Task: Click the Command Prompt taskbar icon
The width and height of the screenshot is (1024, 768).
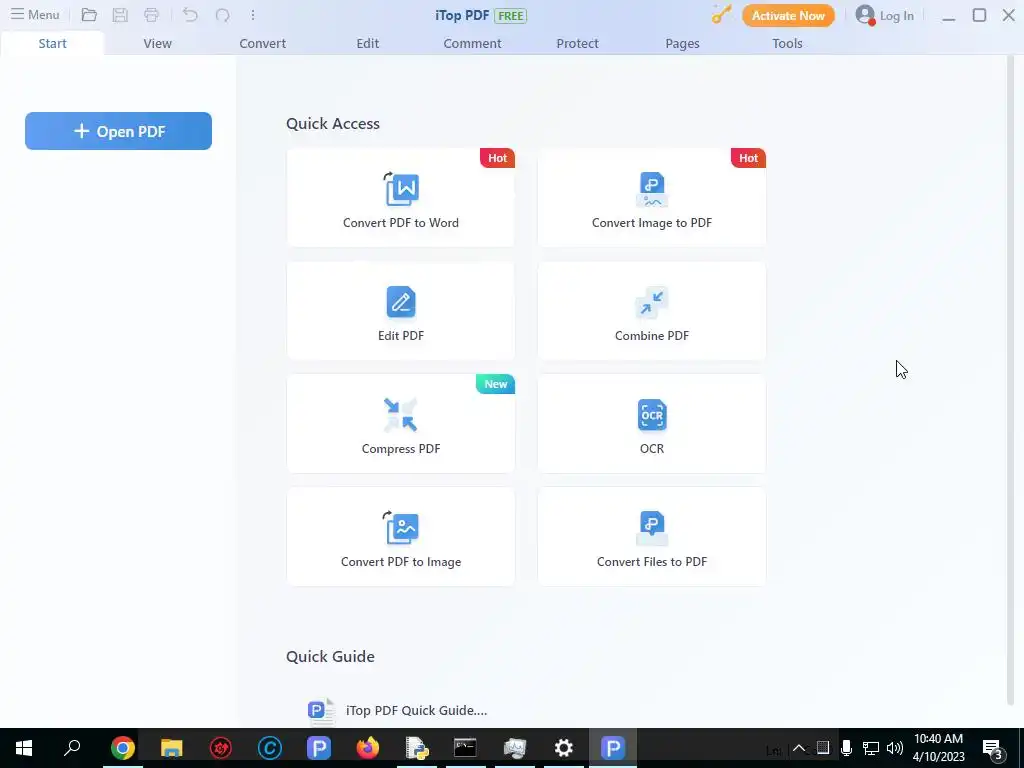Action: coord(465,748)
